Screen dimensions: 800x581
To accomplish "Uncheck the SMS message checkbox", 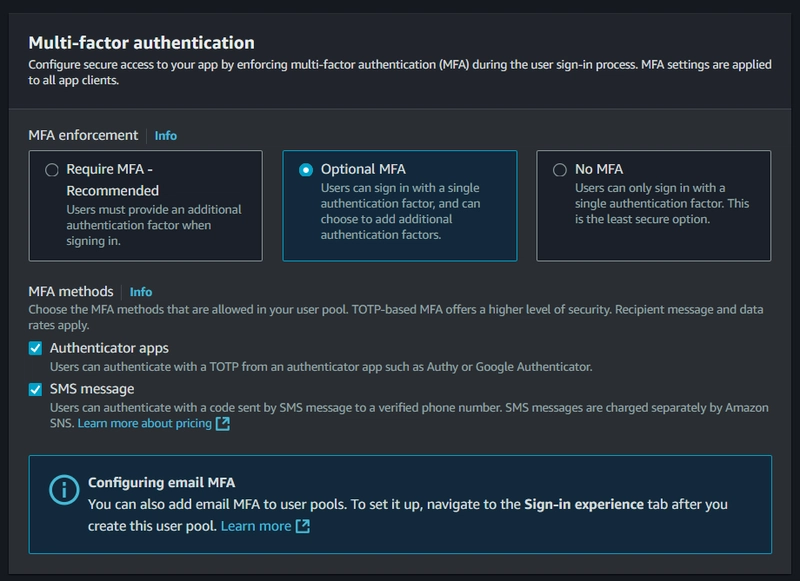I will (36, 389).
